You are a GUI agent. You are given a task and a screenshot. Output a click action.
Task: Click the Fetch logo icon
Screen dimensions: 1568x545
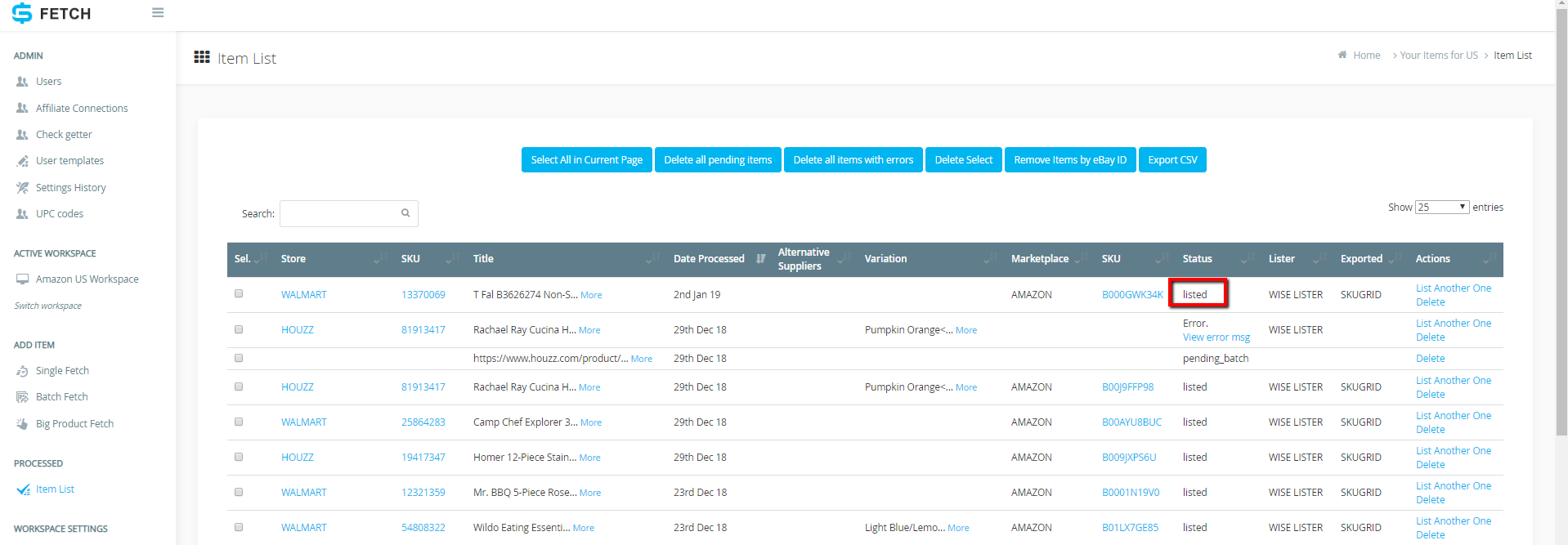22,13
